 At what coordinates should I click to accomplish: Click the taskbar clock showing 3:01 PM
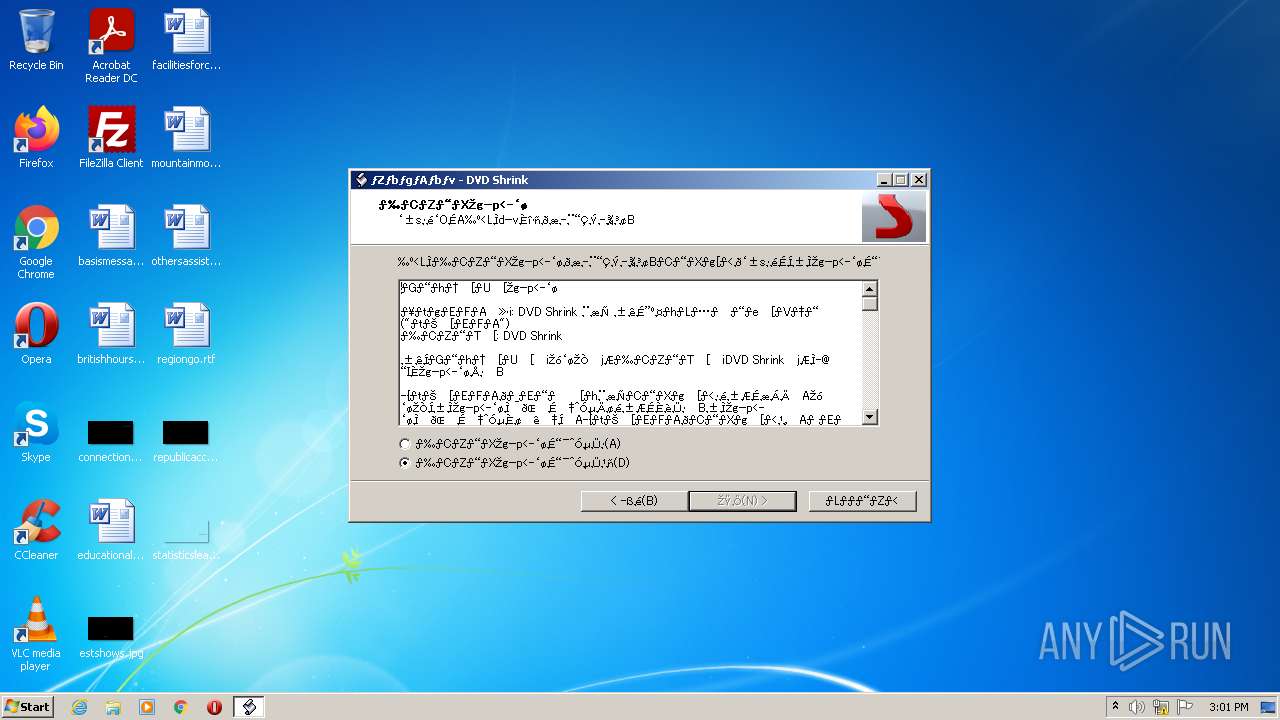(1228, 707)
